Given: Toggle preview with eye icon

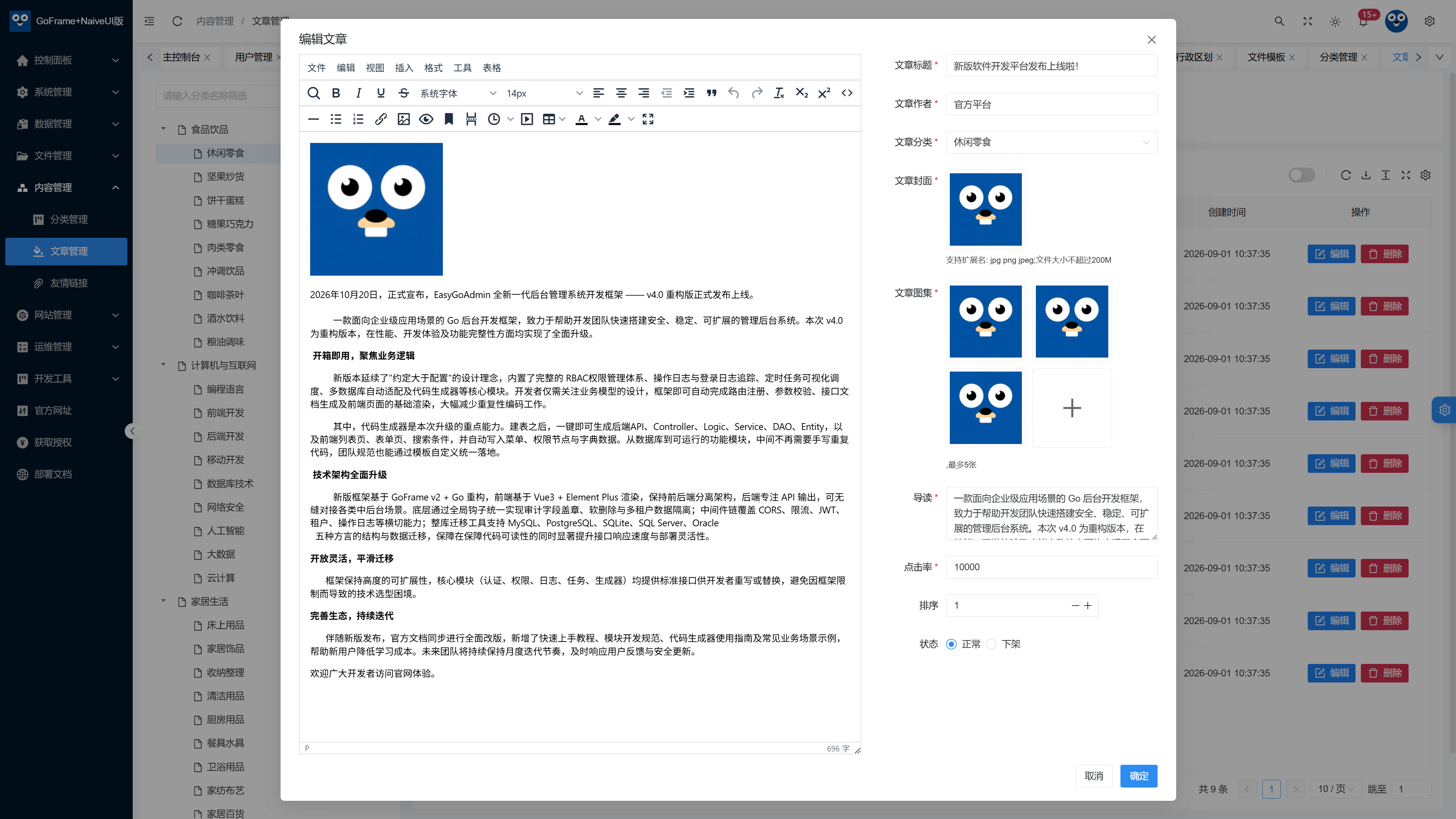Looking at the screenshot, I should point(426,119).
